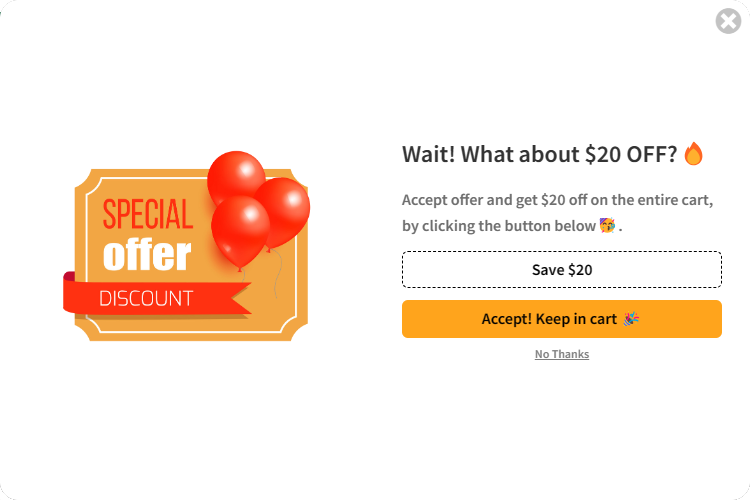750x500 pixels.
Task: Click the word 'Wait!' in the heading
Action: (429, 154)
